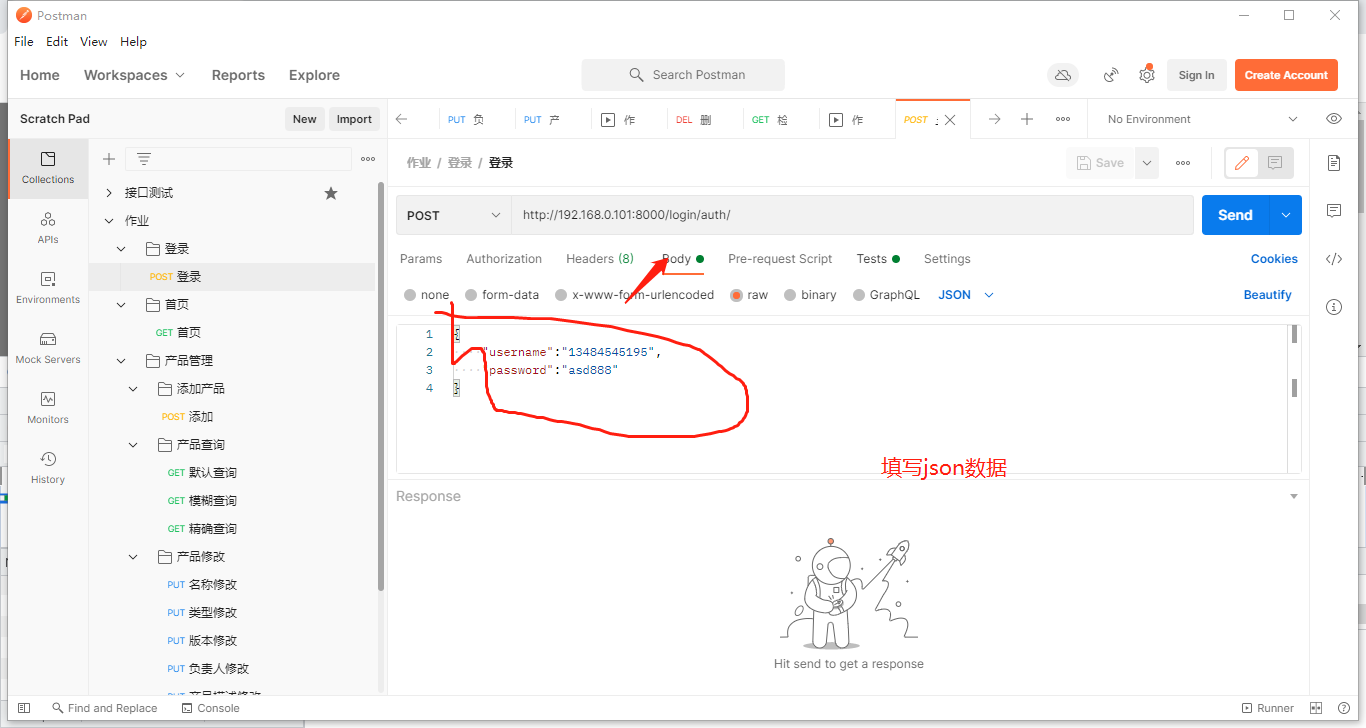The height and width of the screenshot is (728, 1366).
Task: Click the plus icon to create new collection
Action: pyautogui.click(x=109, y=159)
